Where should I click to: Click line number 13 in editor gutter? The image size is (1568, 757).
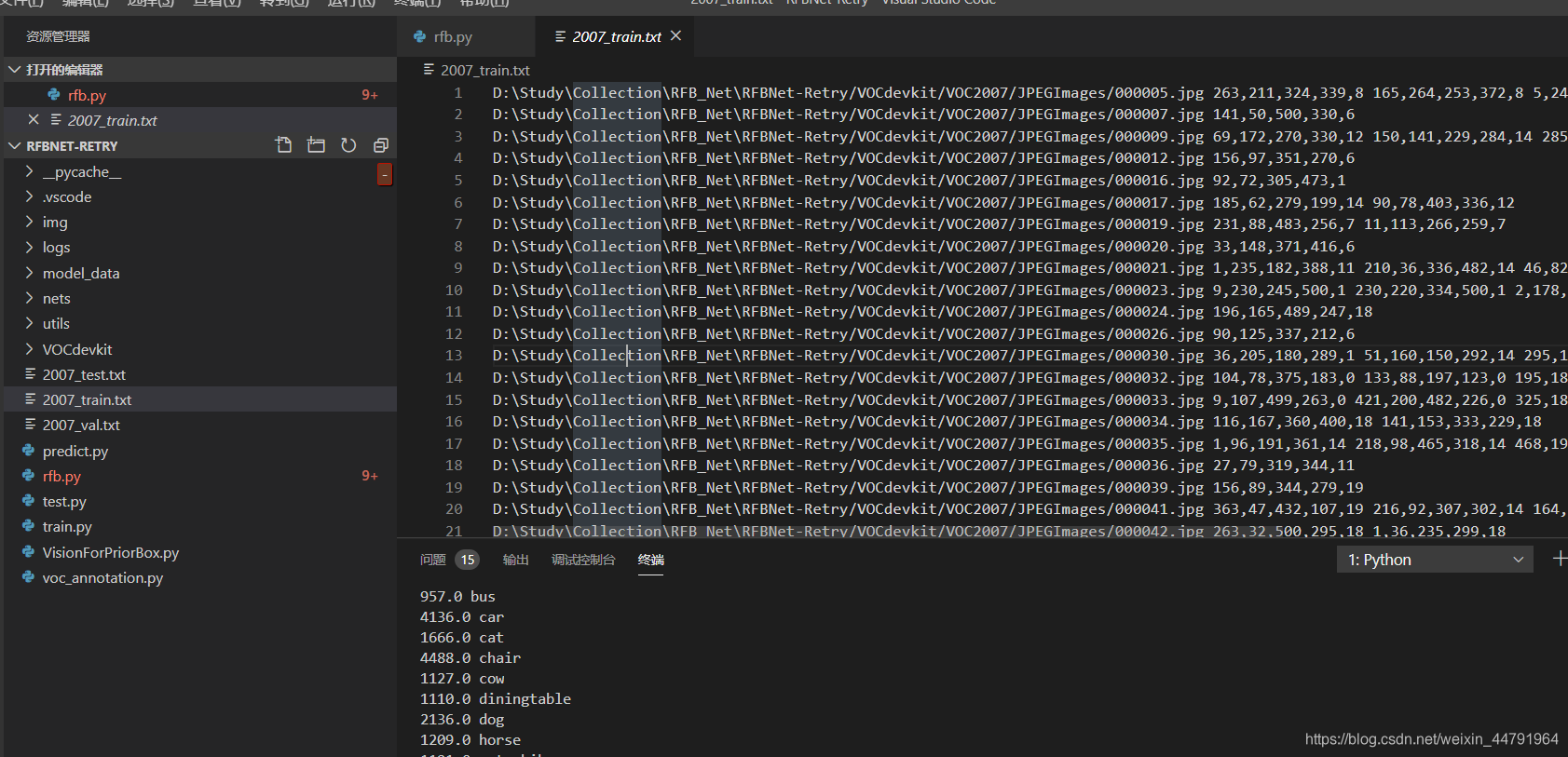pyautogui.click(x=454, y=356)
